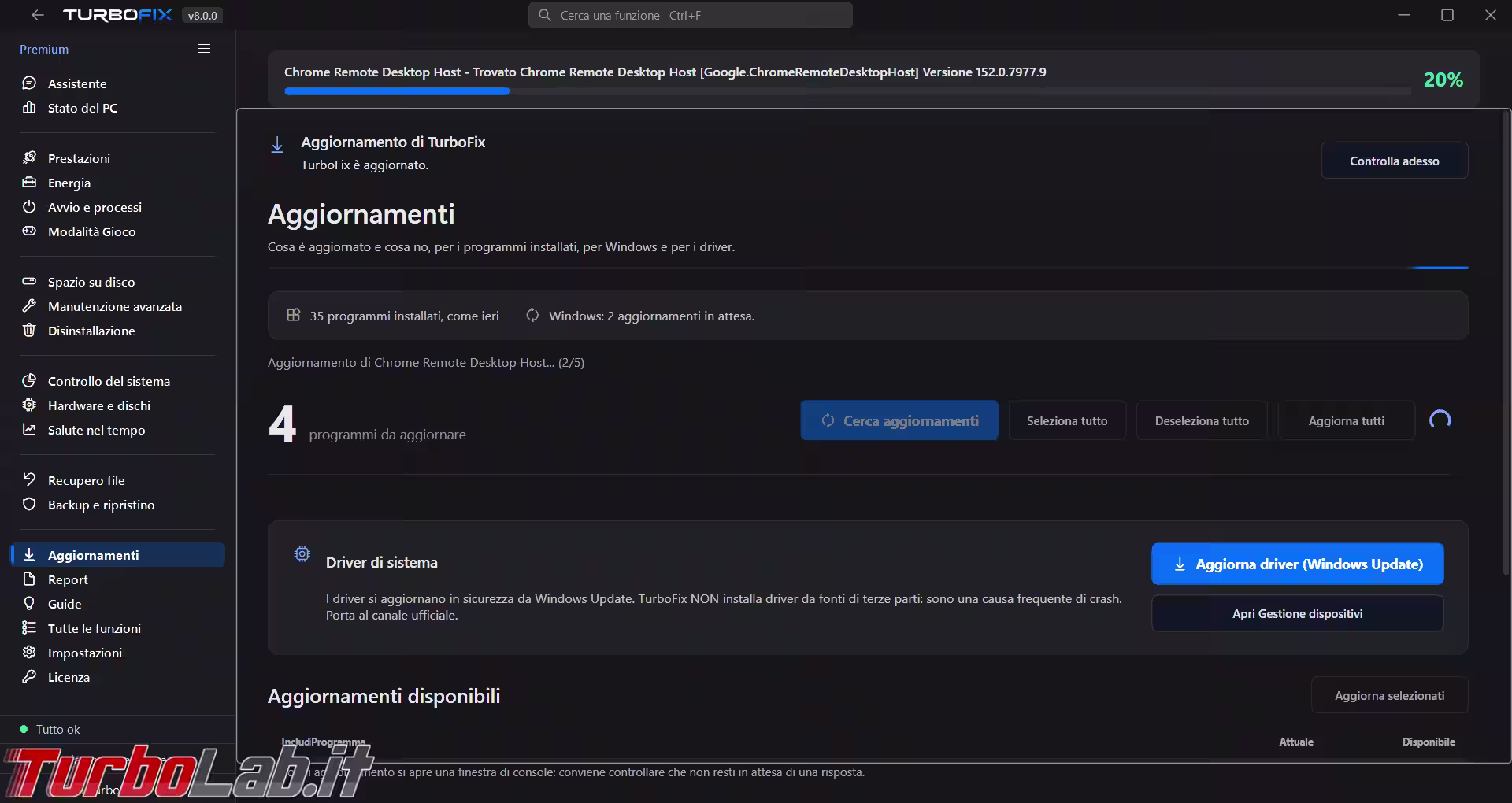Click the Attuale column header
1512x803 pixels.
pyautogui.click(x=1296, y=742)
